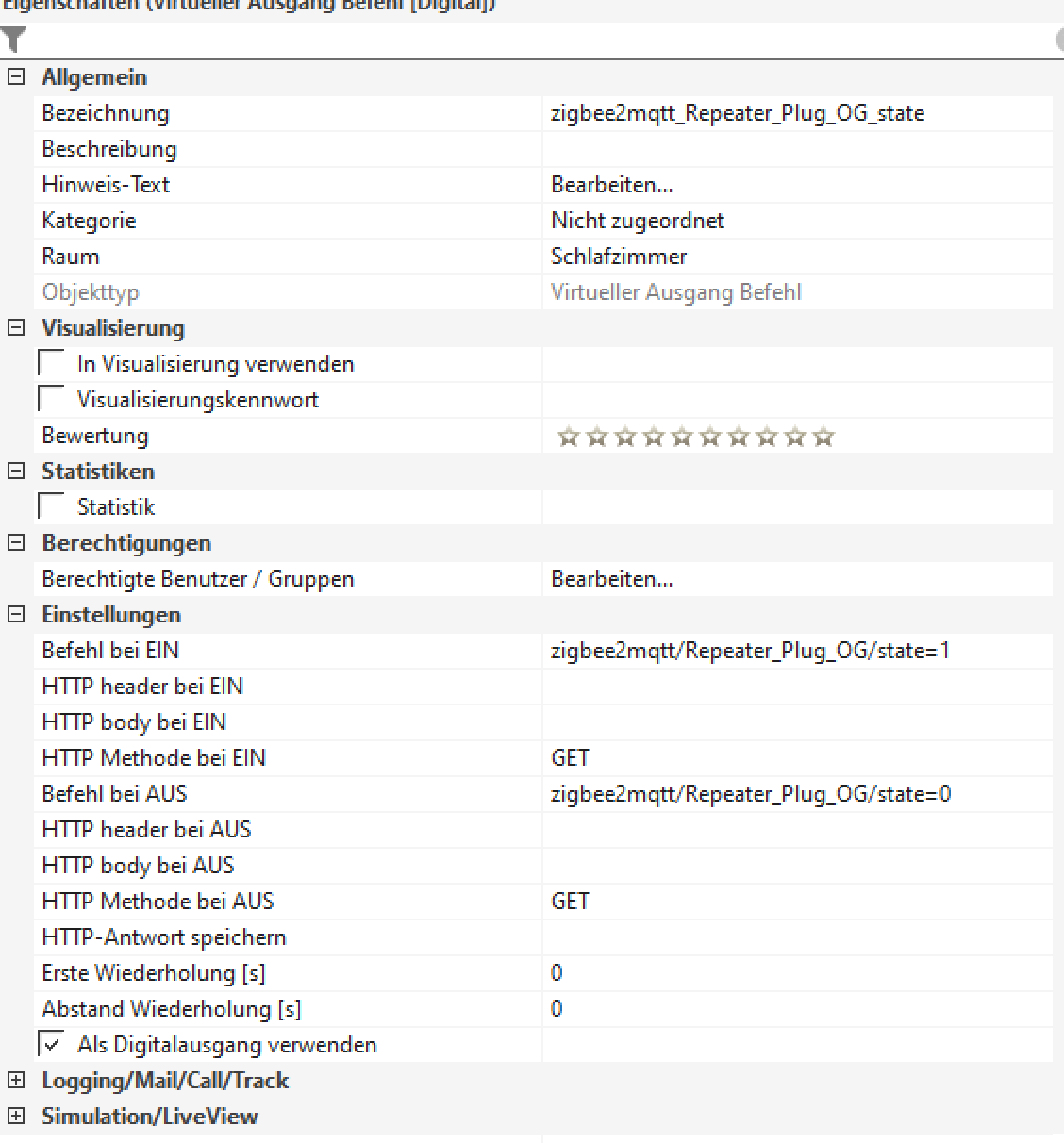Collapse the Visualisierung section
Viewport: 1064px width, 1143px height.
point(16,328)
